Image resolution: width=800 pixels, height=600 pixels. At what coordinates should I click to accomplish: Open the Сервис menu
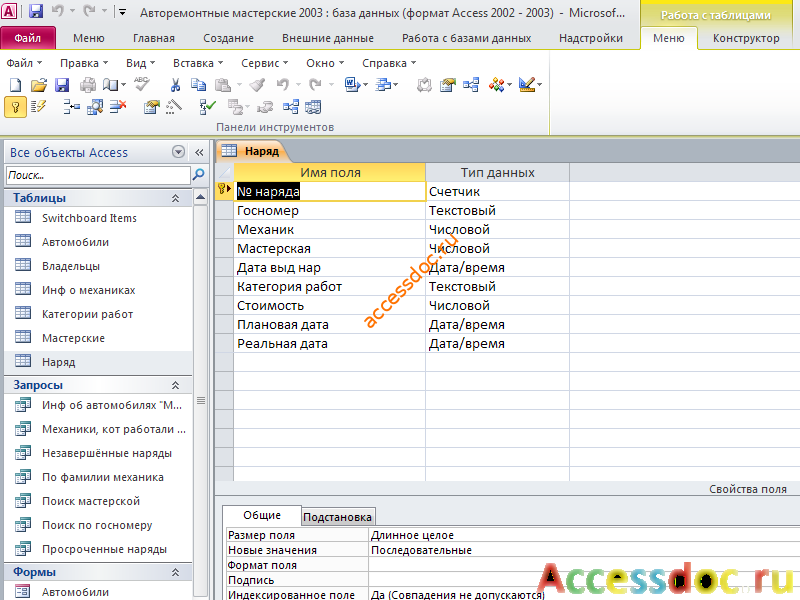point(264,63)
